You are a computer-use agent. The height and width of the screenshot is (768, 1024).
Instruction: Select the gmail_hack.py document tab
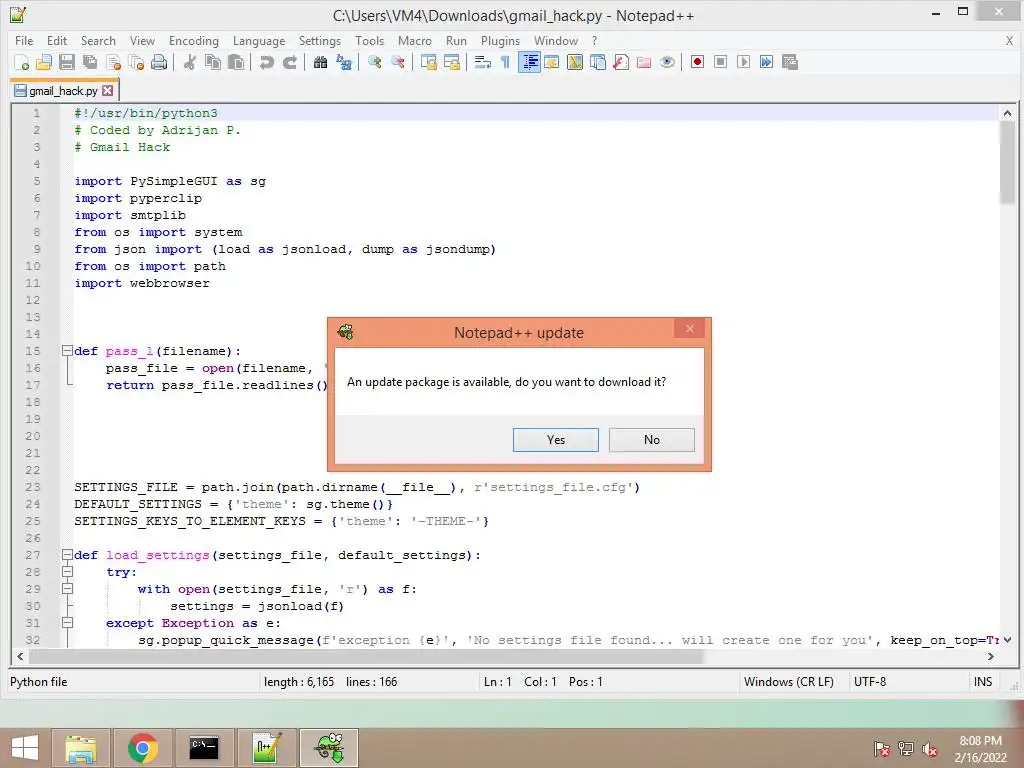point(63,91)
